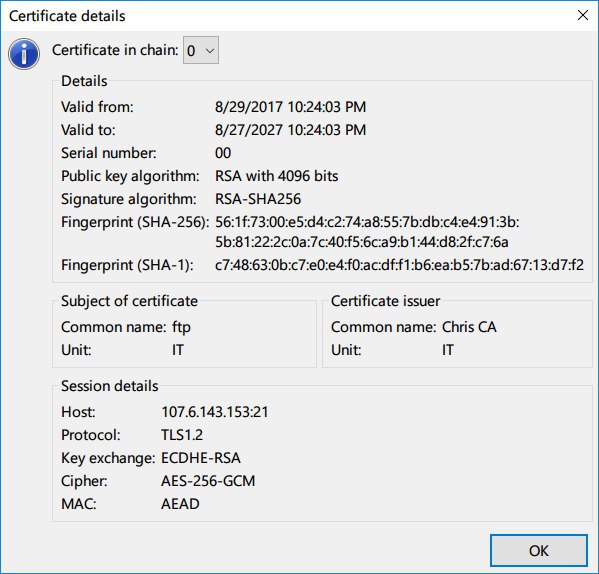Click the blue information icon
The image size is (599, 574).
pyautogui.click(x=24, y=54)
